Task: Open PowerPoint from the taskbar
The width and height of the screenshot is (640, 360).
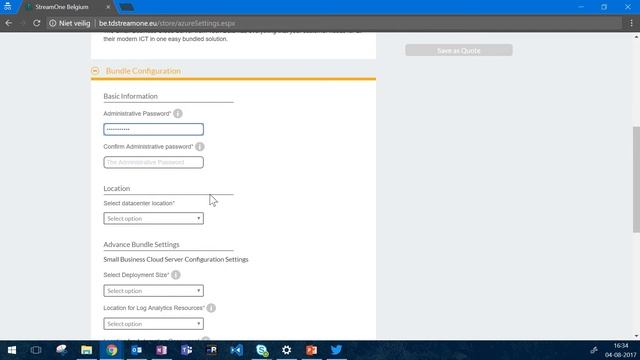Action: click(x=311, y=350)
